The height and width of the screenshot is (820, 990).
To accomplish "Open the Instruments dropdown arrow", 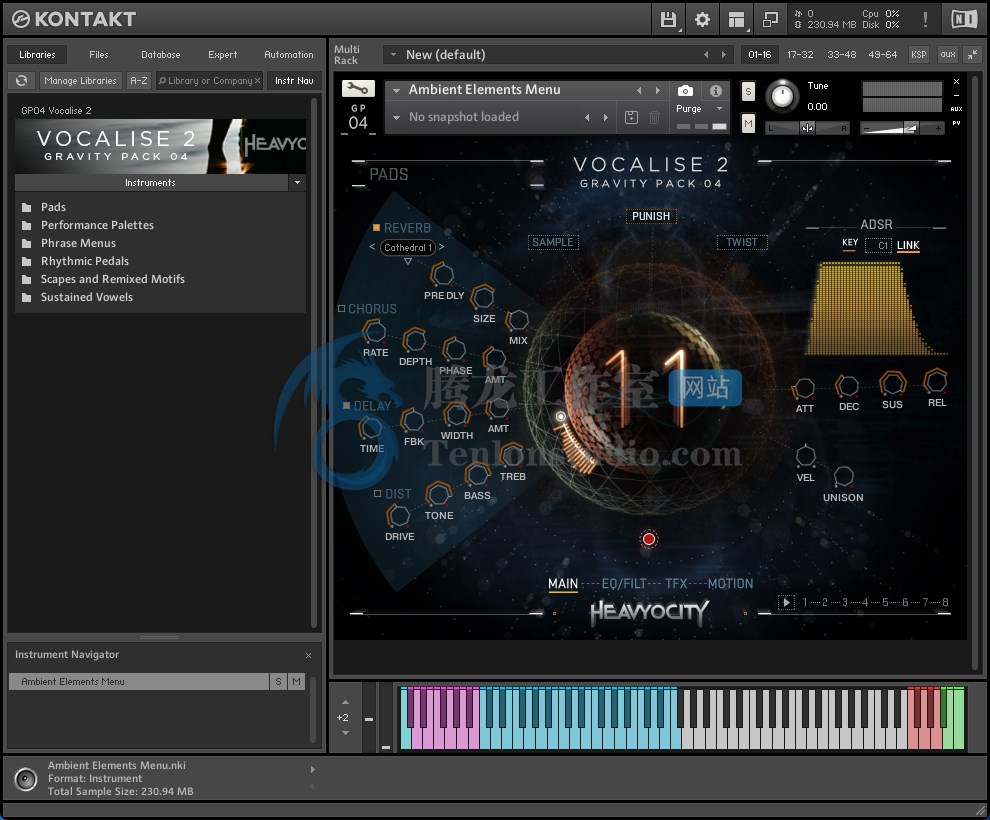I will 297,182.
